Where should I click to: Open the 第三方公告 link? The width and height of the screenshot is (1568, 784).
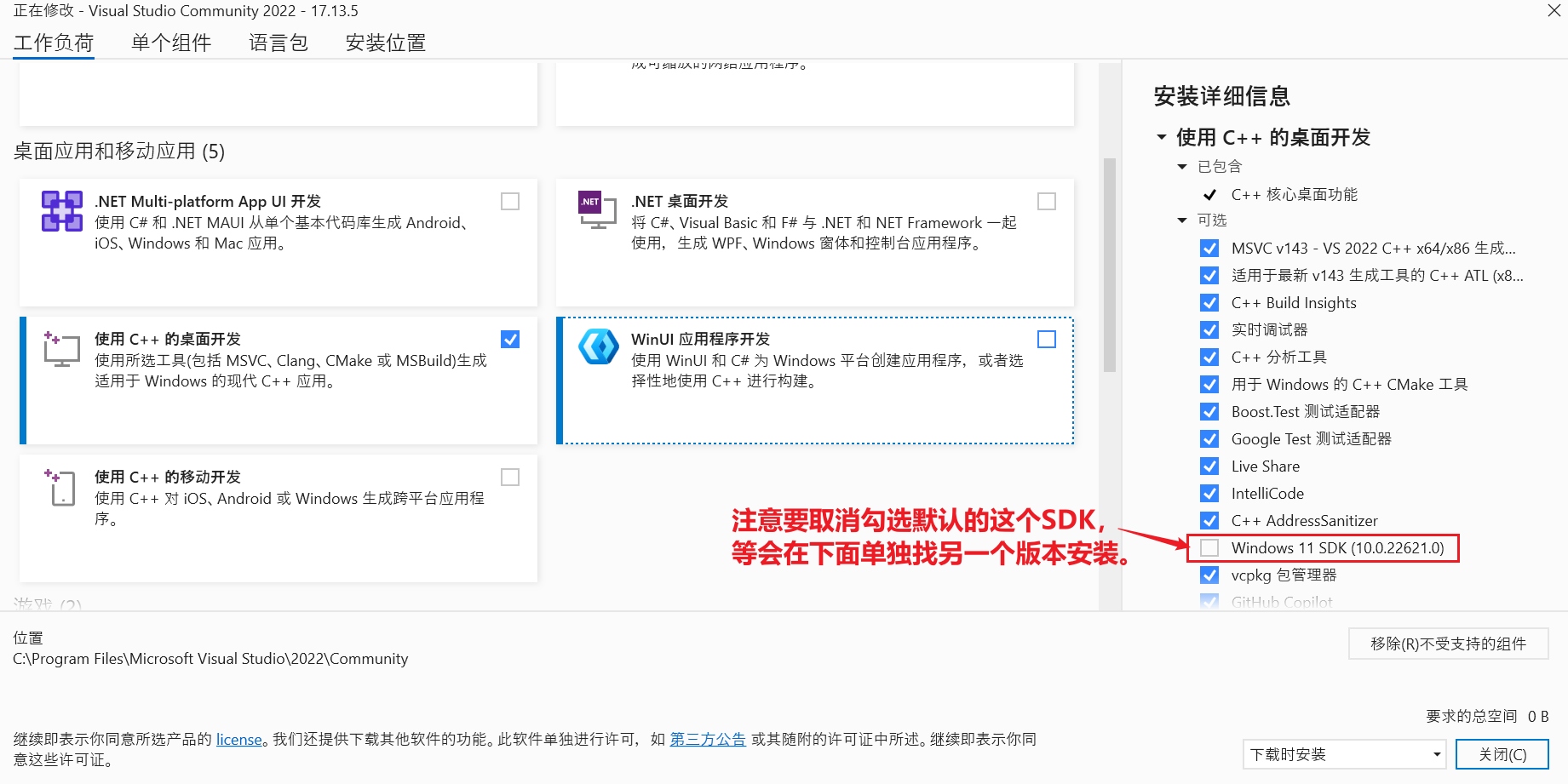tap(708, 740)
